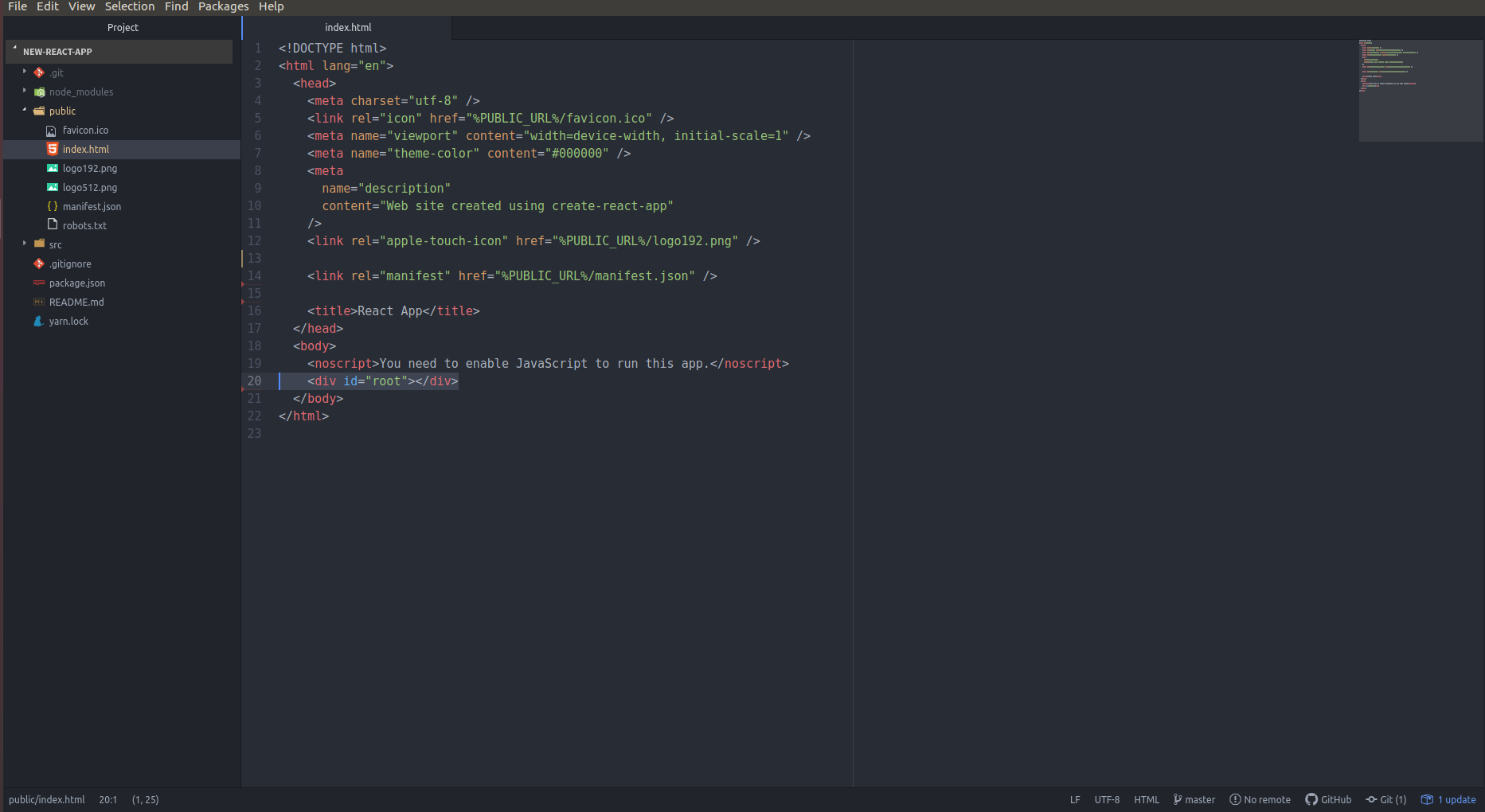Click the yarn.lock yarn icon
This screenshot has height=812, width=1485.
(39, 321)
